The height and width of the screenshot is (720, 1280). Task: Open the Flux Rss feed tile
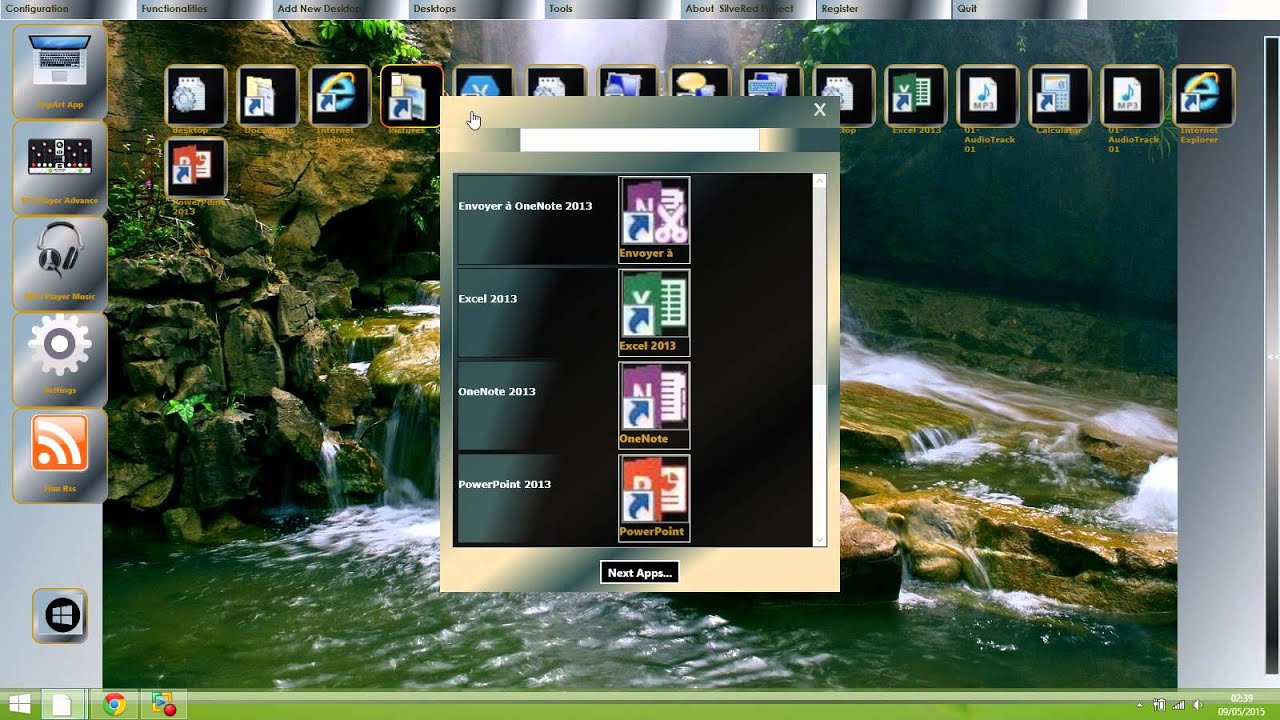[x=60, y=455]
